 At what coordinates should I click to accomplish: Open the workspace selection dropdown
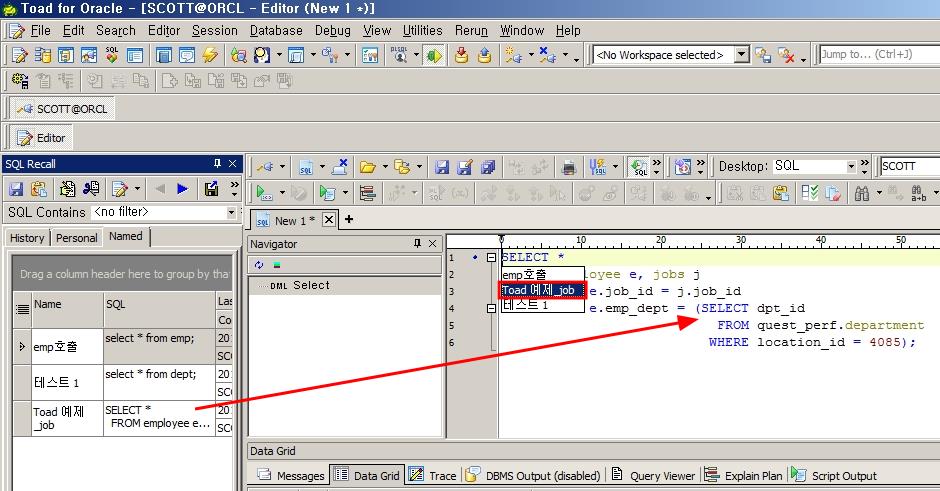coord(741,55)
